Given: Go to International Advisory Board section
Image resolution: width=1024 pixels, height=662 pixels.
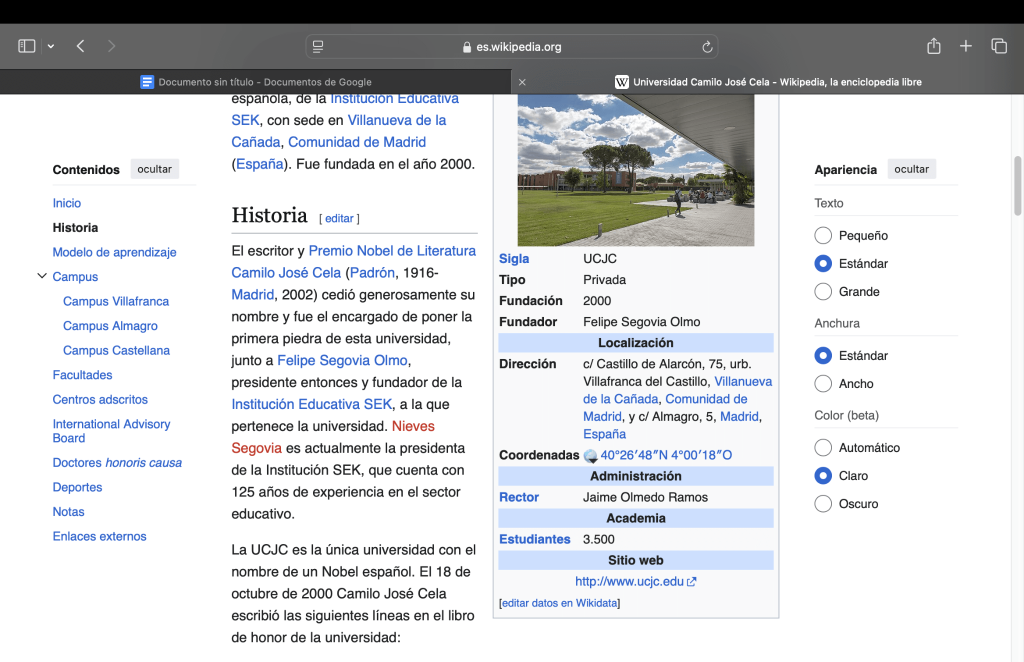Looking at the screenshot, I should [x=111, y=431].
